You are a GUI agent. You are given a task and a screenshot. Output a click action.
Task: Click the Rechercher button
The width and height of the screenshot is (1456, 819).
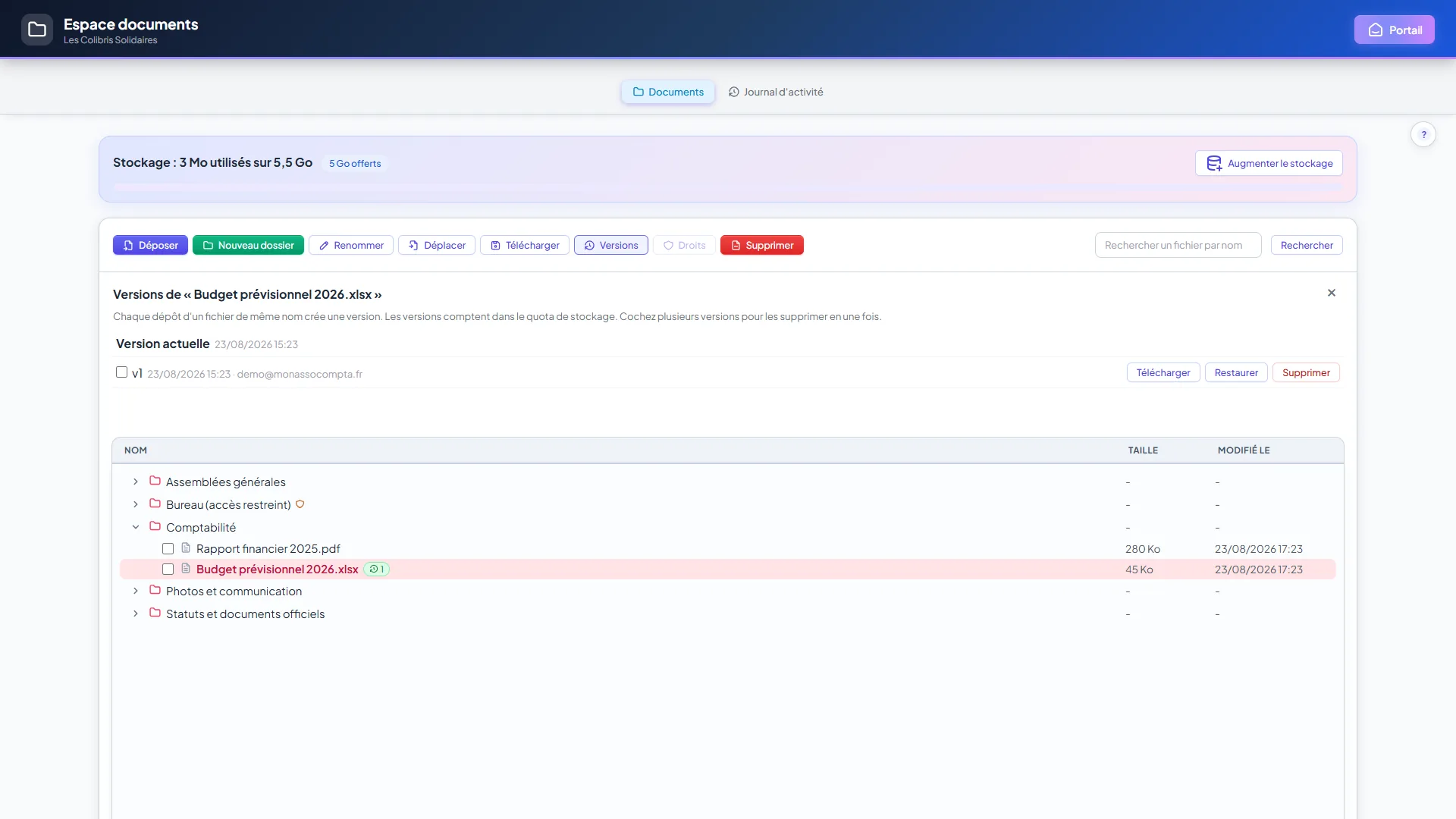tap(1307, 245)
